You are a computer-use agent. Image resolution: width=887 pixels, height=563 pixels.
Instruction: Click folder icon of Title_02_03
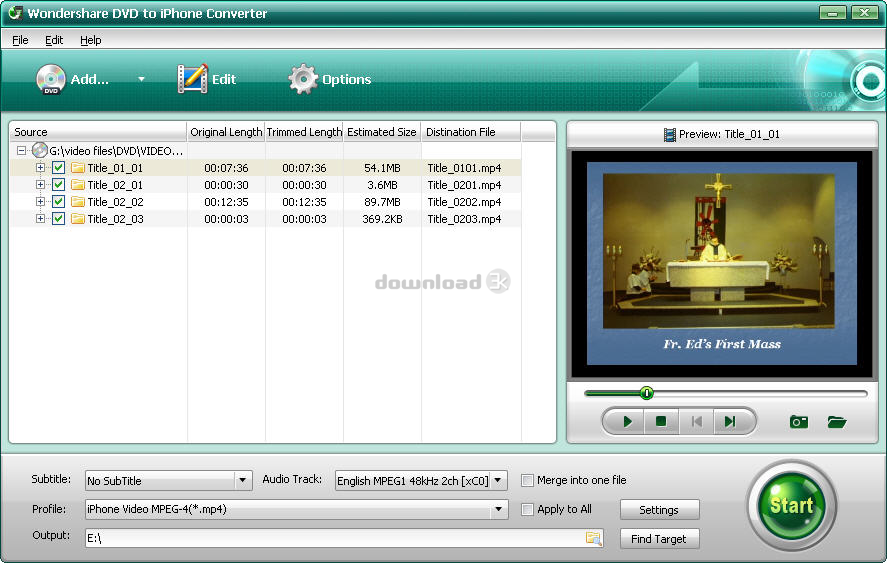[77, 218]
